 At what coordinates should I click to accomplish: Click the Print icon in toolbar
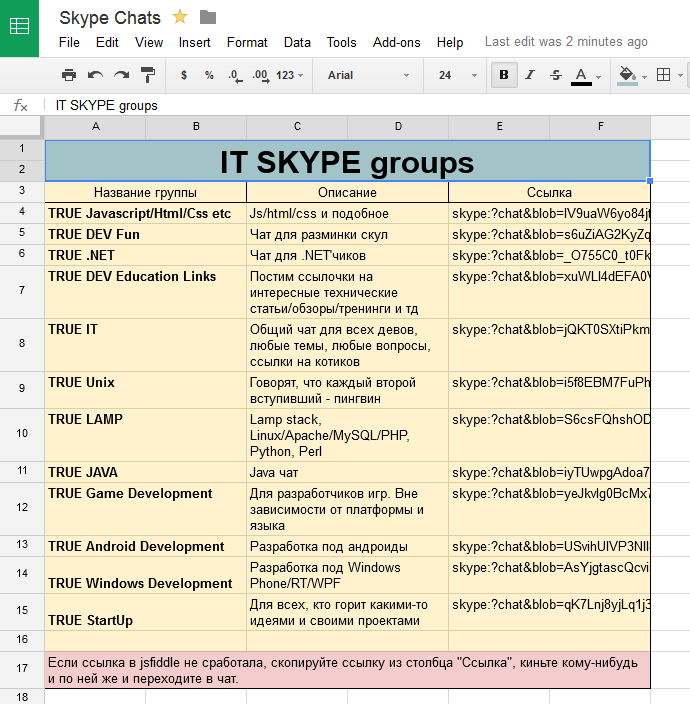point(69,75)
